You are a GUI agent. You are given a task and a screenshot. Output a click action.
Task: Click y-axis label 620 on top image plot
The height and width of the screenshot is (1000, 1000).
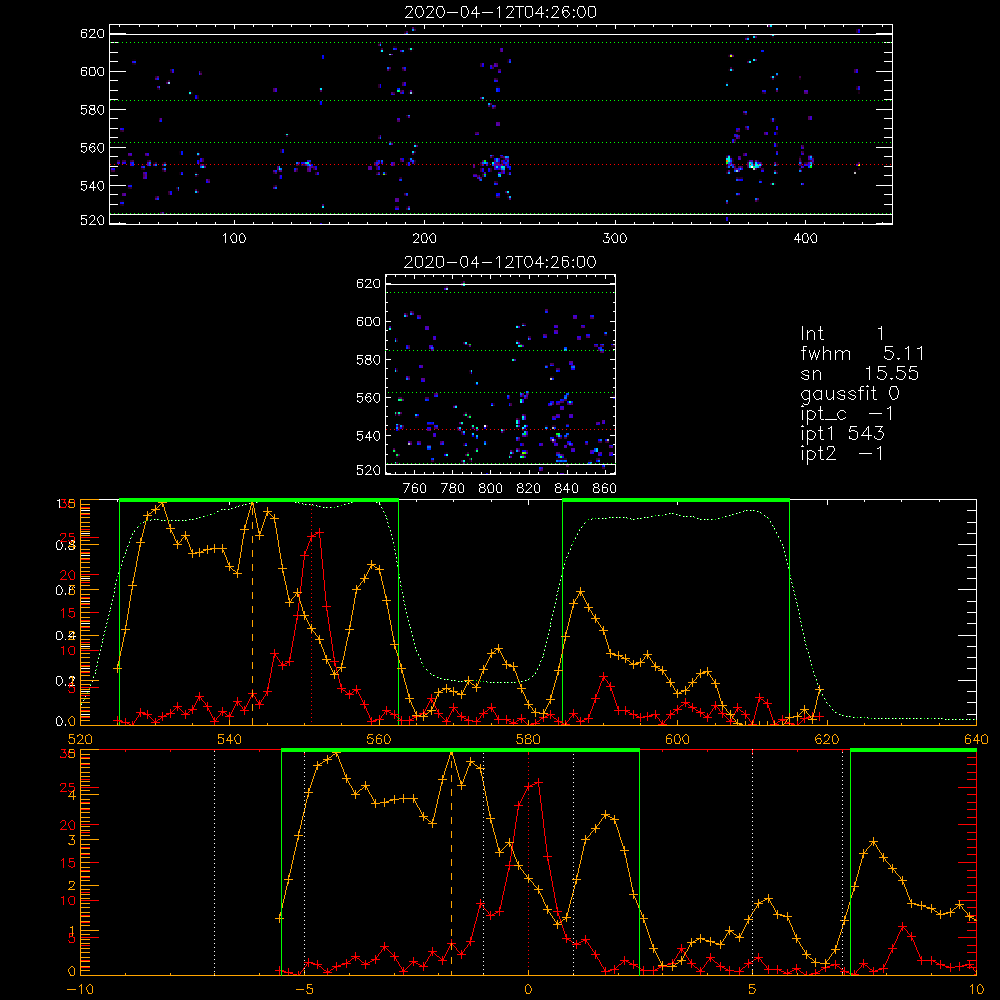92,33
